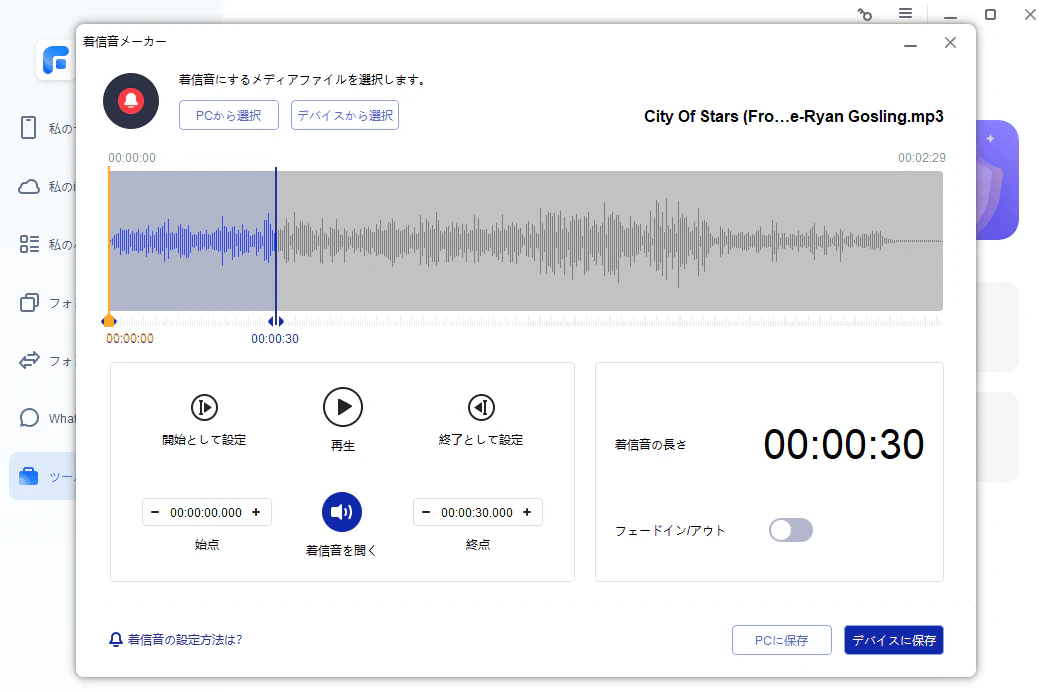
Task: Click the file name City Of Stars text
Action: [x=793, y=116]
